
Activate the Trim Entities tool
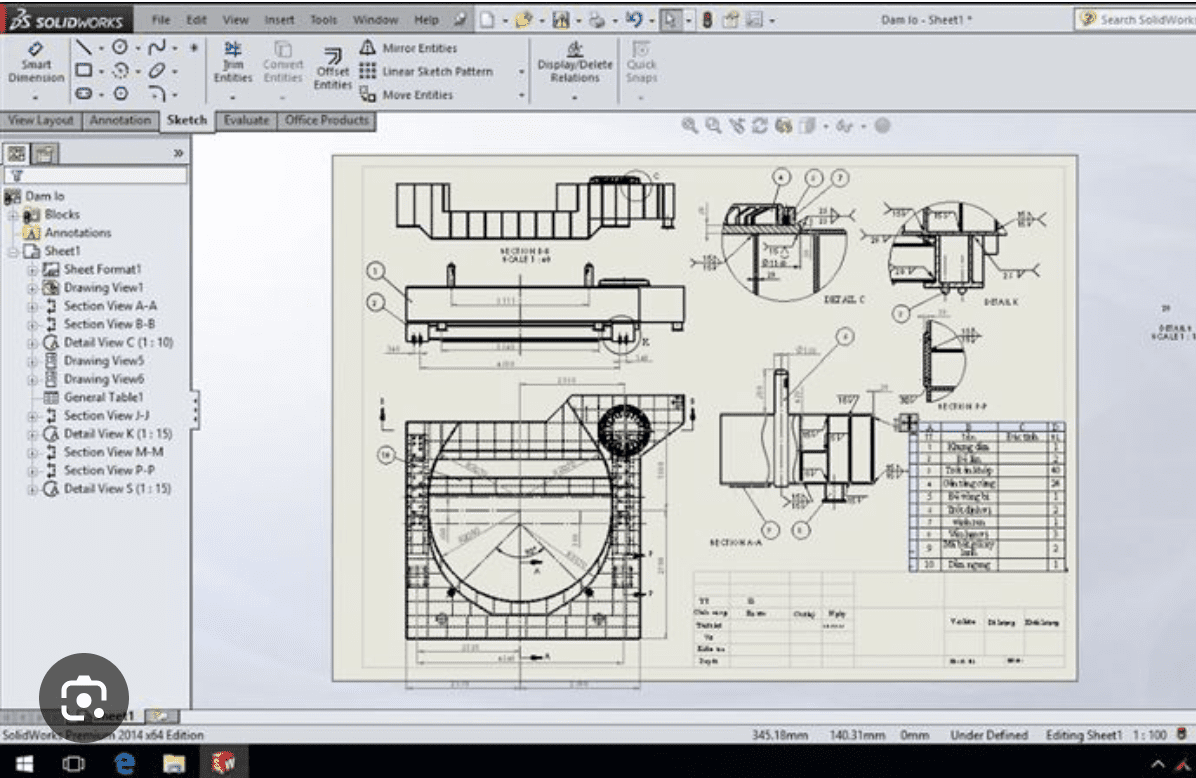point(232,63)
